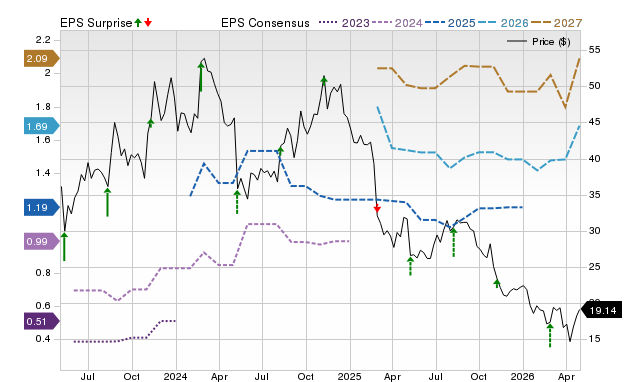Click the 2024 dashed lilac legend entry

(x=397, y=23)
